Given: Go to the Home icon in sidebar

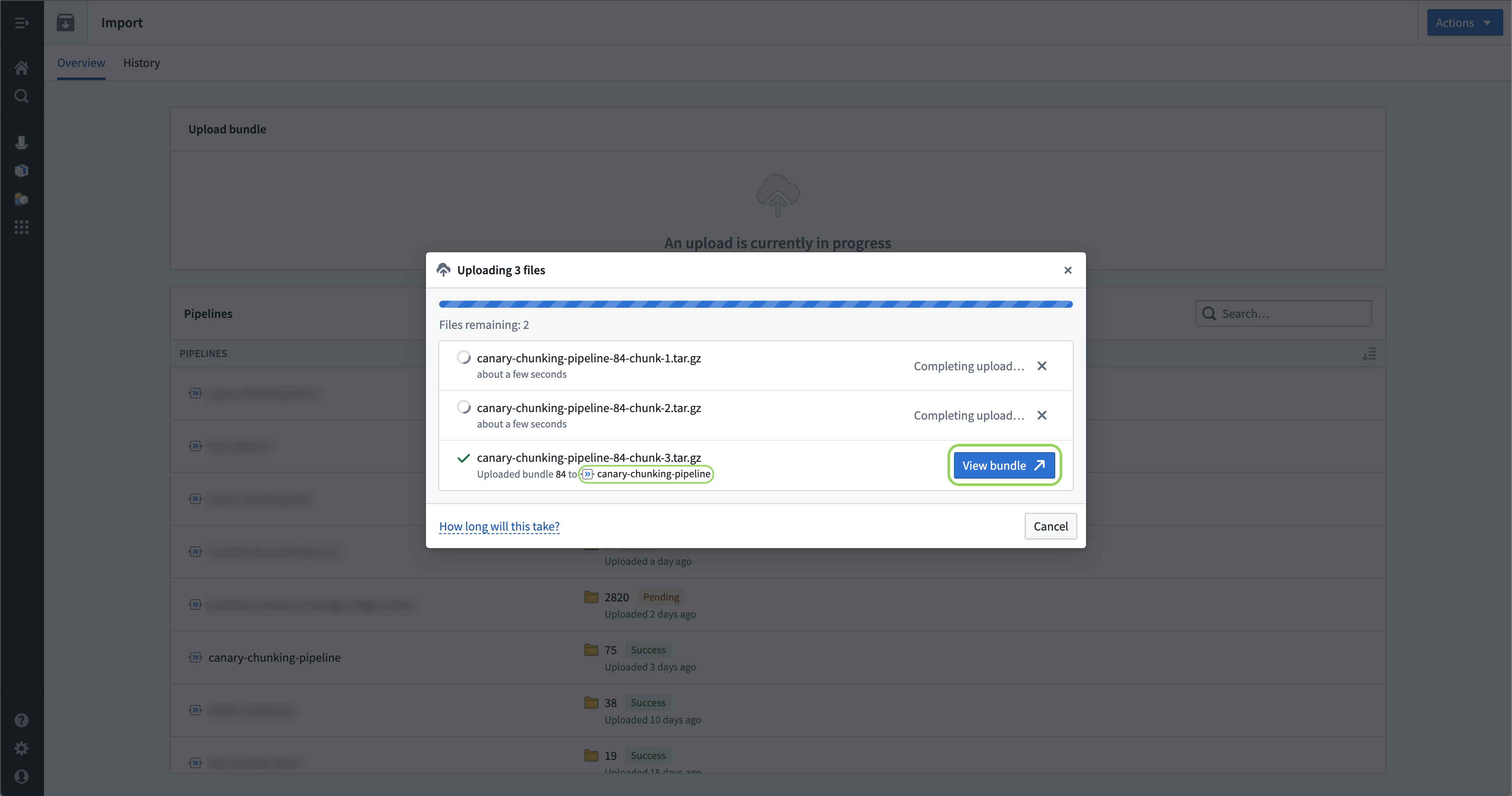Looking at the screenshot, I should click(x=22, y=68).
